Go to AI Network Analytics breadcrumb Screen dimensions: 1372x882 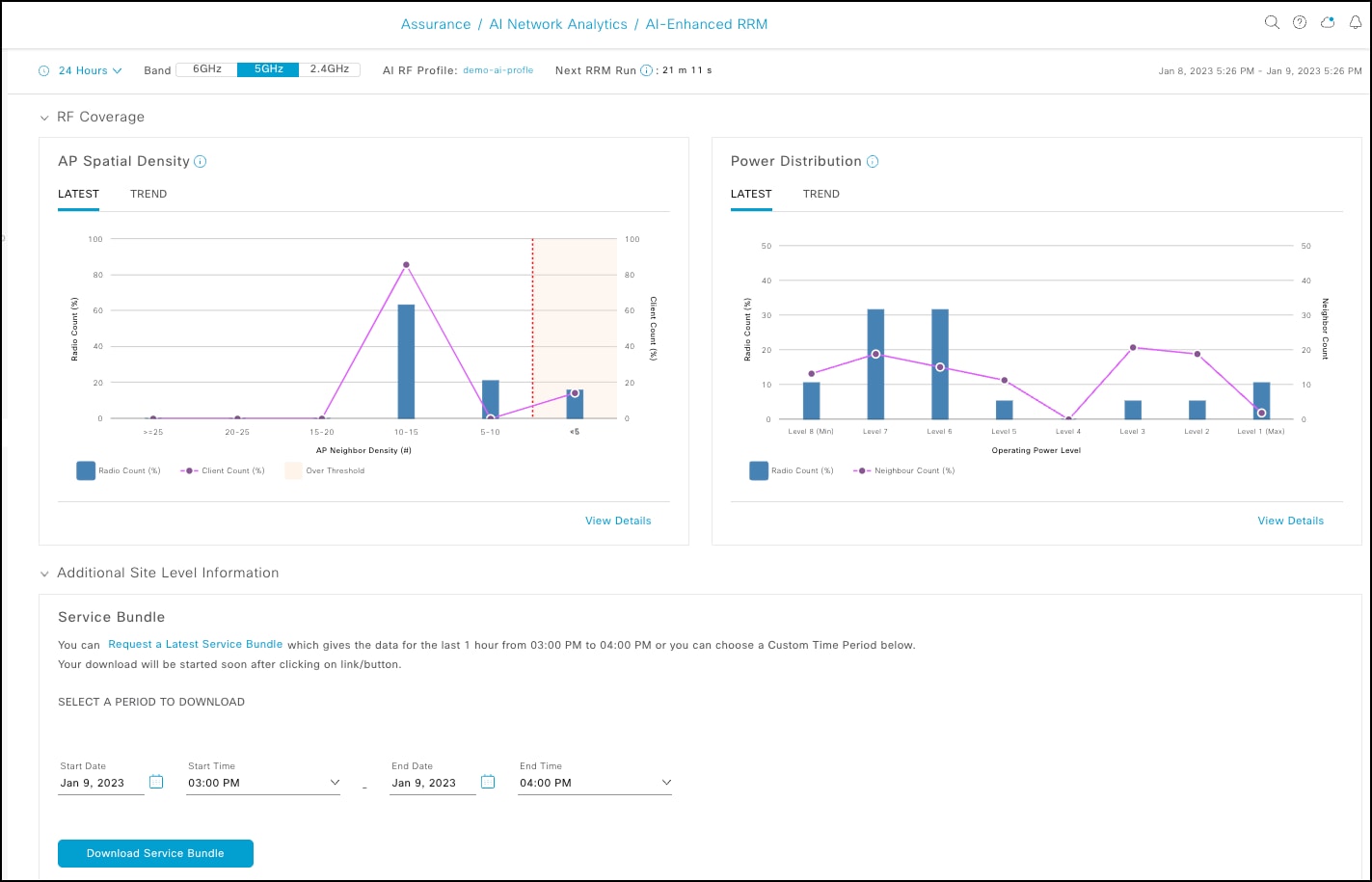pos(558,24)
